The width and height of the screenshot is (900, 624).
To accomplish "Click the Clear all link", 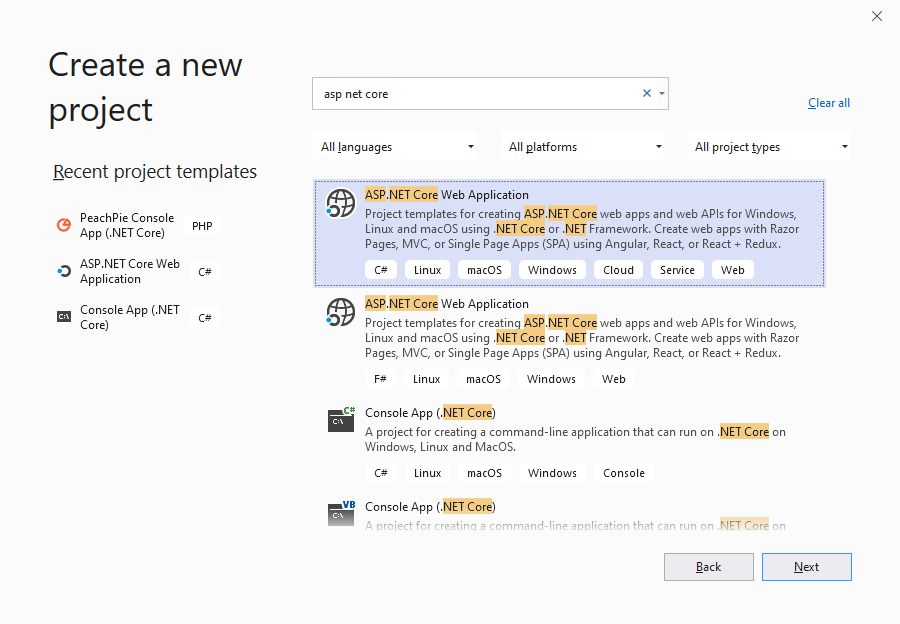I will point(829,103).
